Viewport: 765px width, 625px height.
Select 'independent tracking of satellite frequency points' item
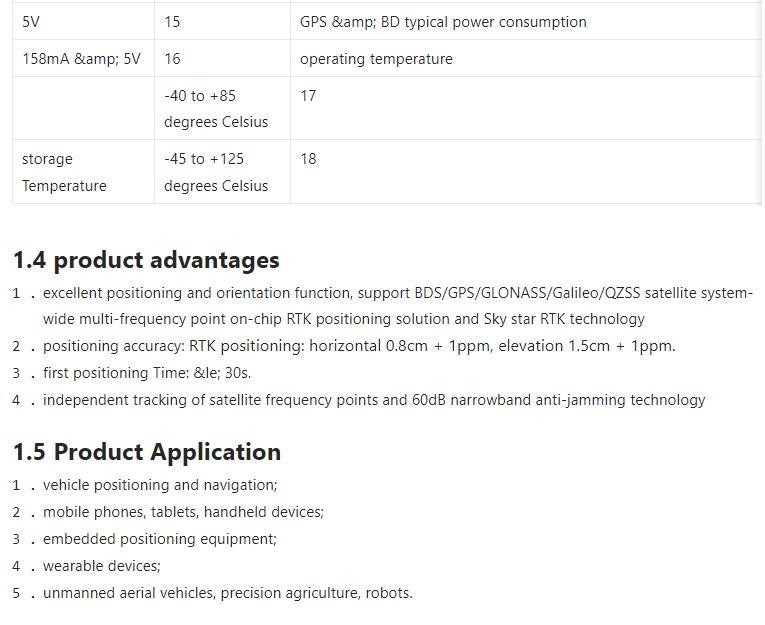pyautogui.click(x=374, y=400)
